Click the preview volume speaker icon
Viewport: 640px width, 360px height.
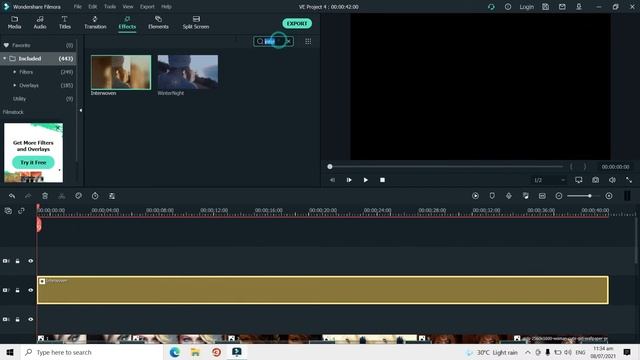click(x=612, y=180)
